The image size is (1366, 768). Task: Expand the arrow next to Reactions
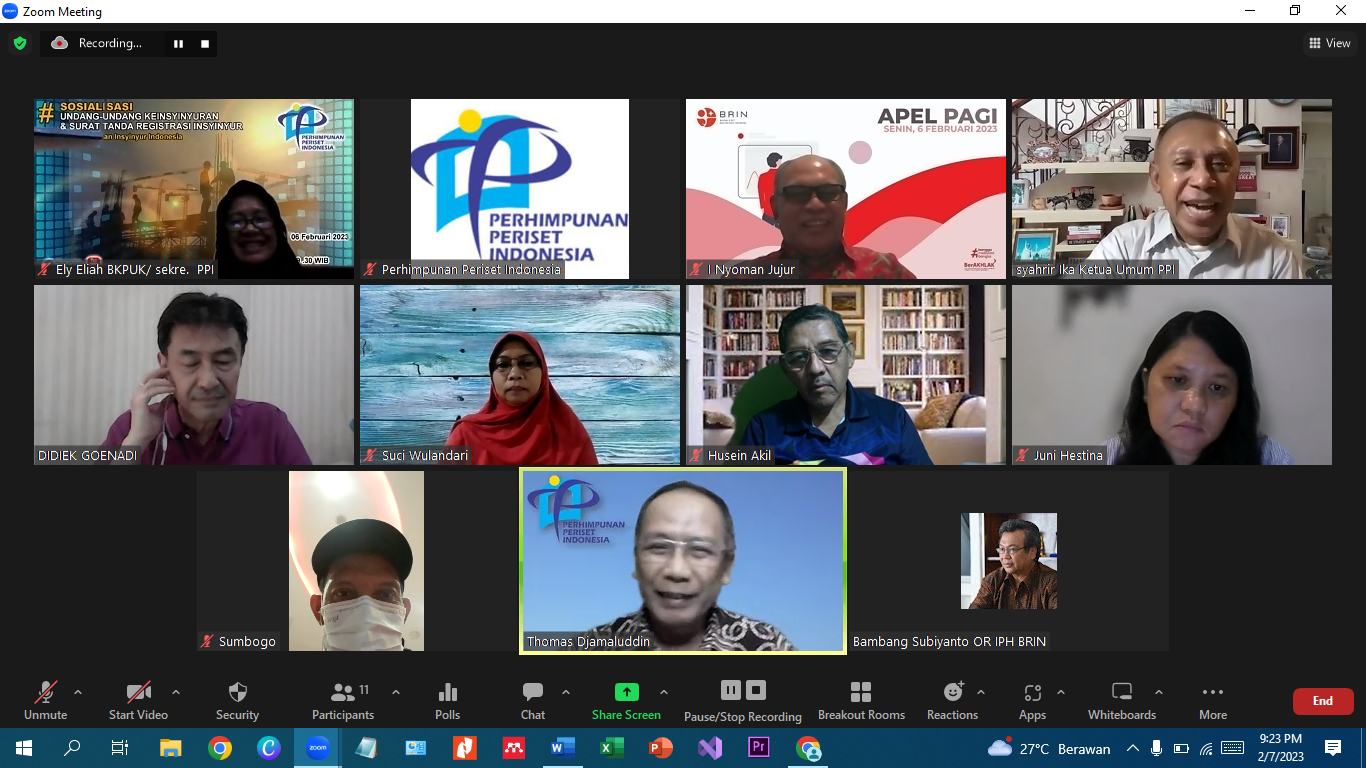(981, 692)
